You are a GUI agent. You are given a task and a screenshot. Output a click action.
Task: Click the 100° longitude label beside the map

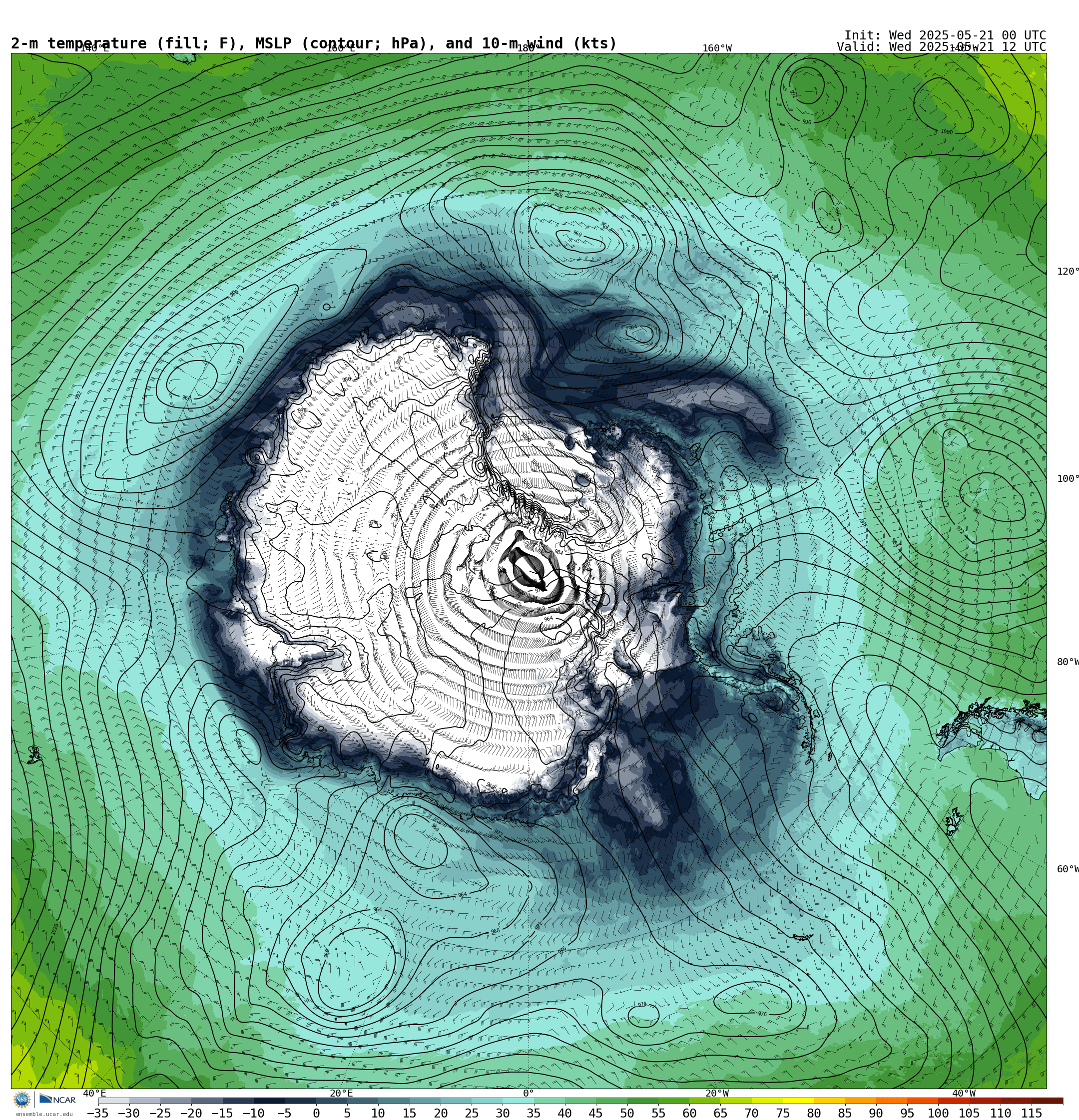pyautogui.click(x=1068, y=479)
